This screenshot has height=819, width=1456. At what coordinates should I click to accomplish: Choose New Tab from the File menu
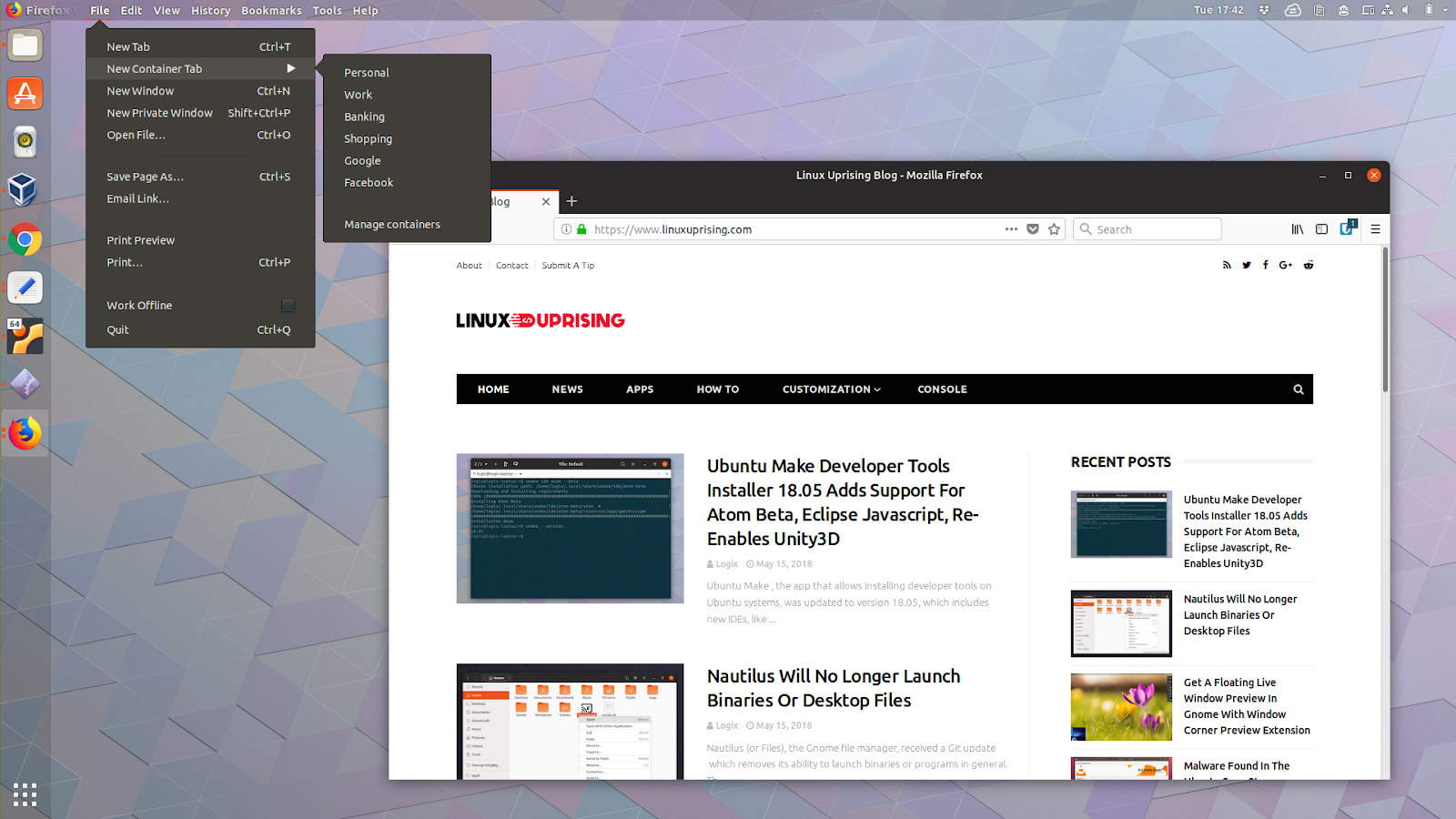(200, 46)
